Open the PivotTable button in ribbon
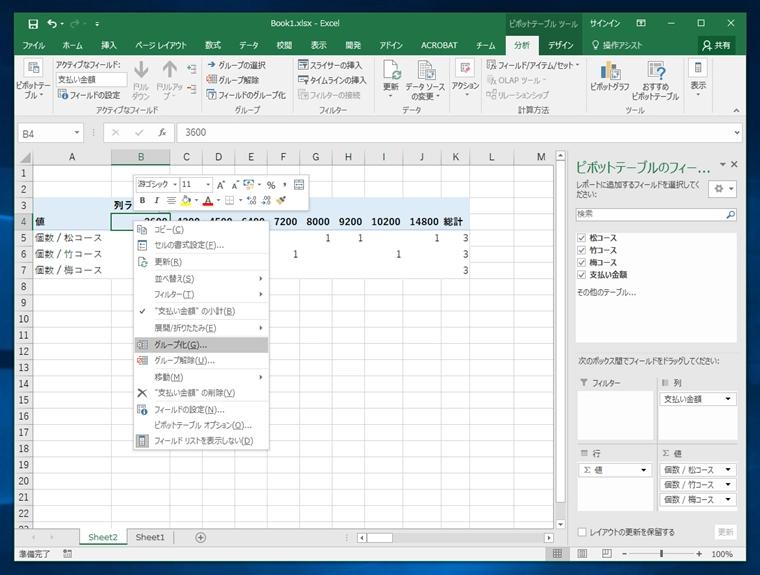The image size is (760, 575). pos(33,80)
